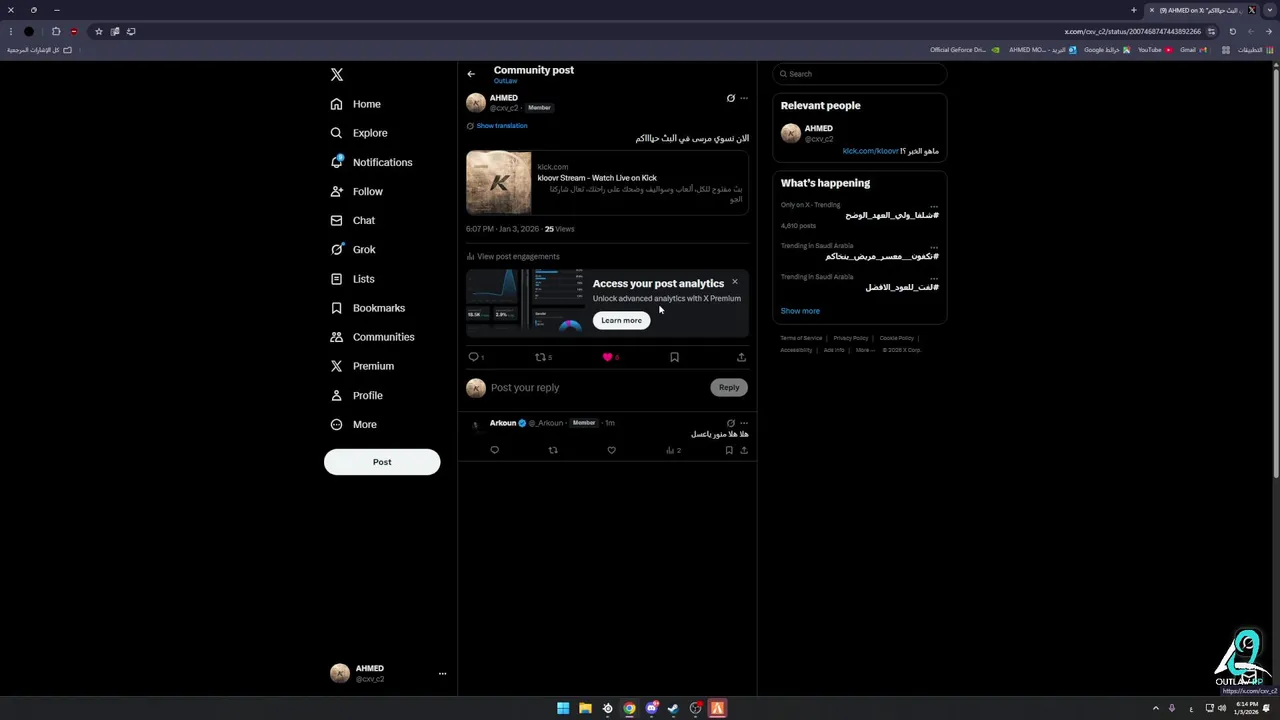Open Notifications from the sidebar
Screen dimensions: 1280x720
(371, 162)
